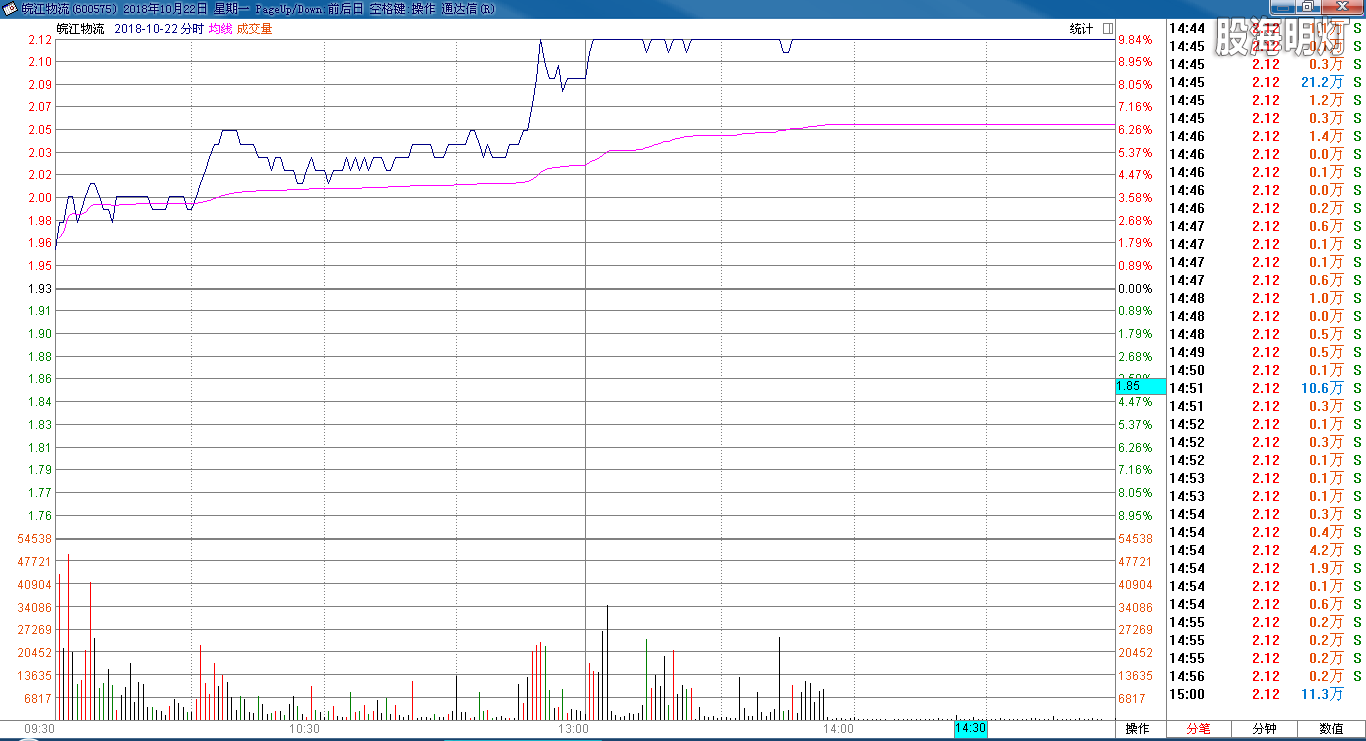The width and height of the screenshot is (1366, 741).
Task: Click the 1.85 price cursor label
Action: pyautogui.click(x=1141, y=386)
